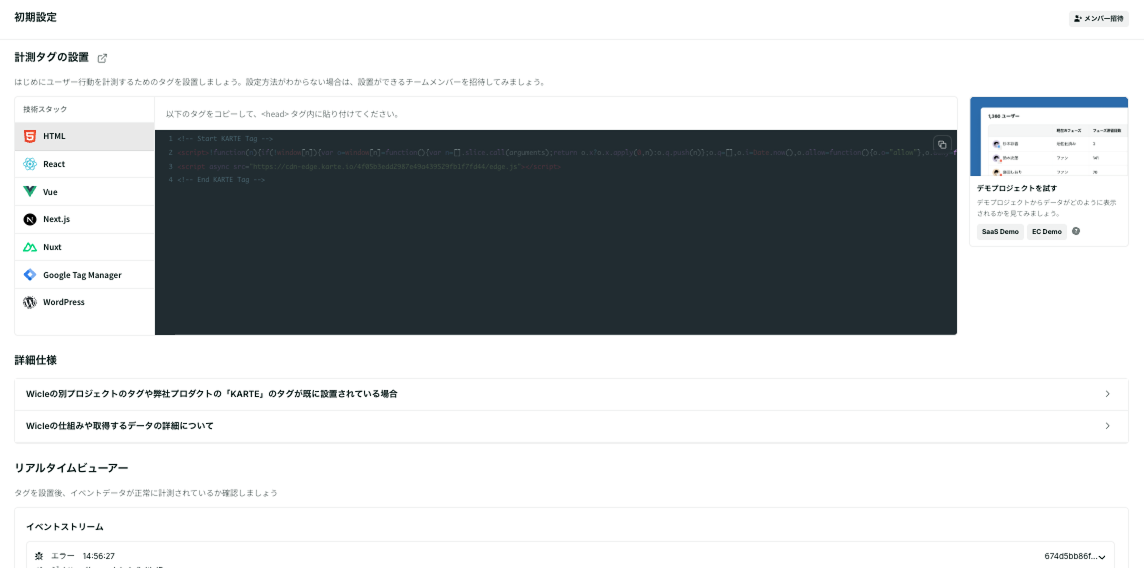Click the イベントストリーム heading
The height and width of the screenshot is (568, 1144).
tap(65, 526)
